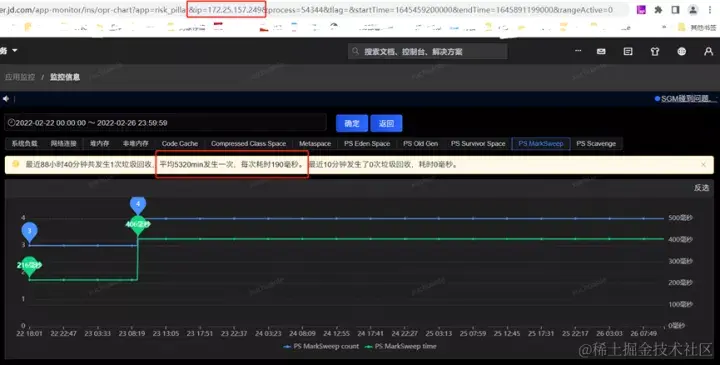Select the Metaspace tab

pyautogui.click(x=315, y=144)
